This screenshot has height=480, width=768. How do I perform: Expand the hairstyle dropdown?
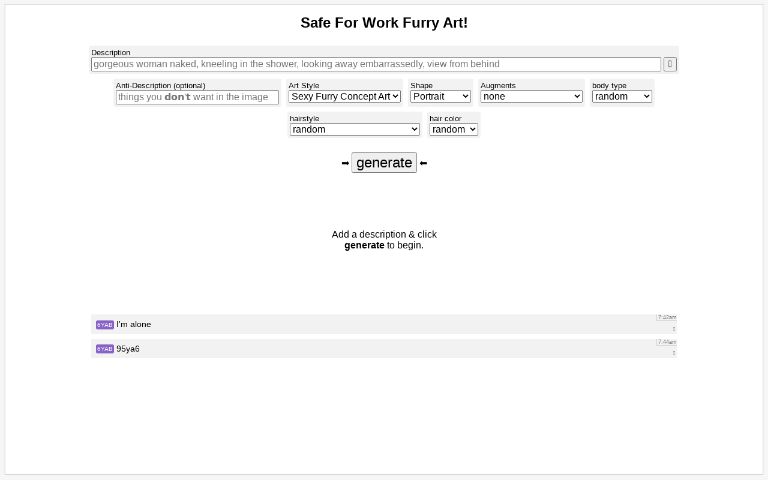pyautogui.click(x=355, y=129)
